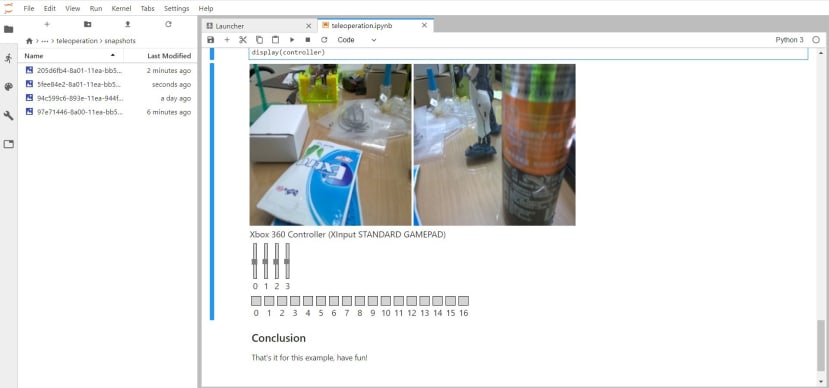Open the Running Terminals and Kernels panel

coord(8,58)
